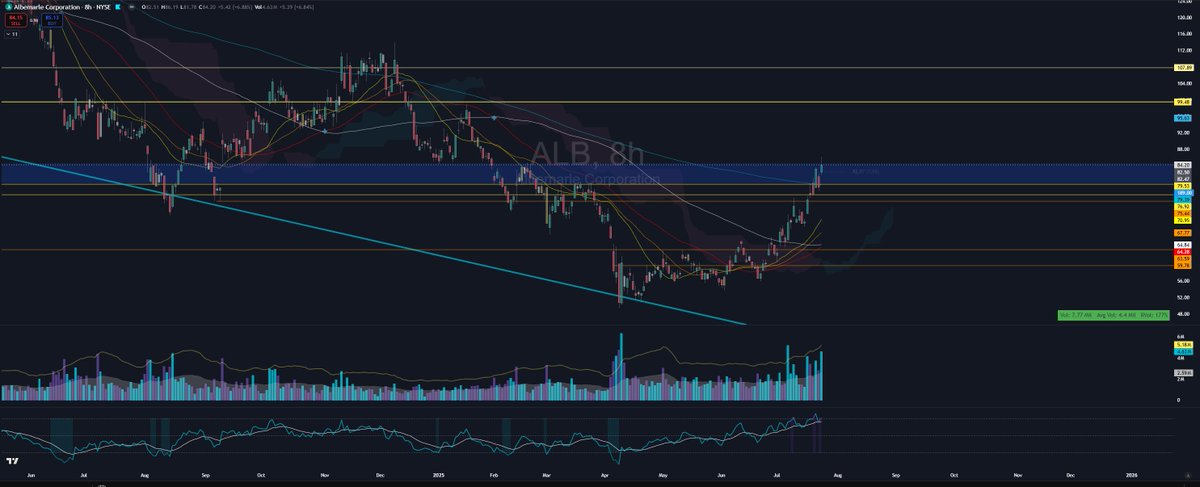This screenshot has height=487, width=1200.
Task: Click the round status icon after symbol title
Action: 132,7
